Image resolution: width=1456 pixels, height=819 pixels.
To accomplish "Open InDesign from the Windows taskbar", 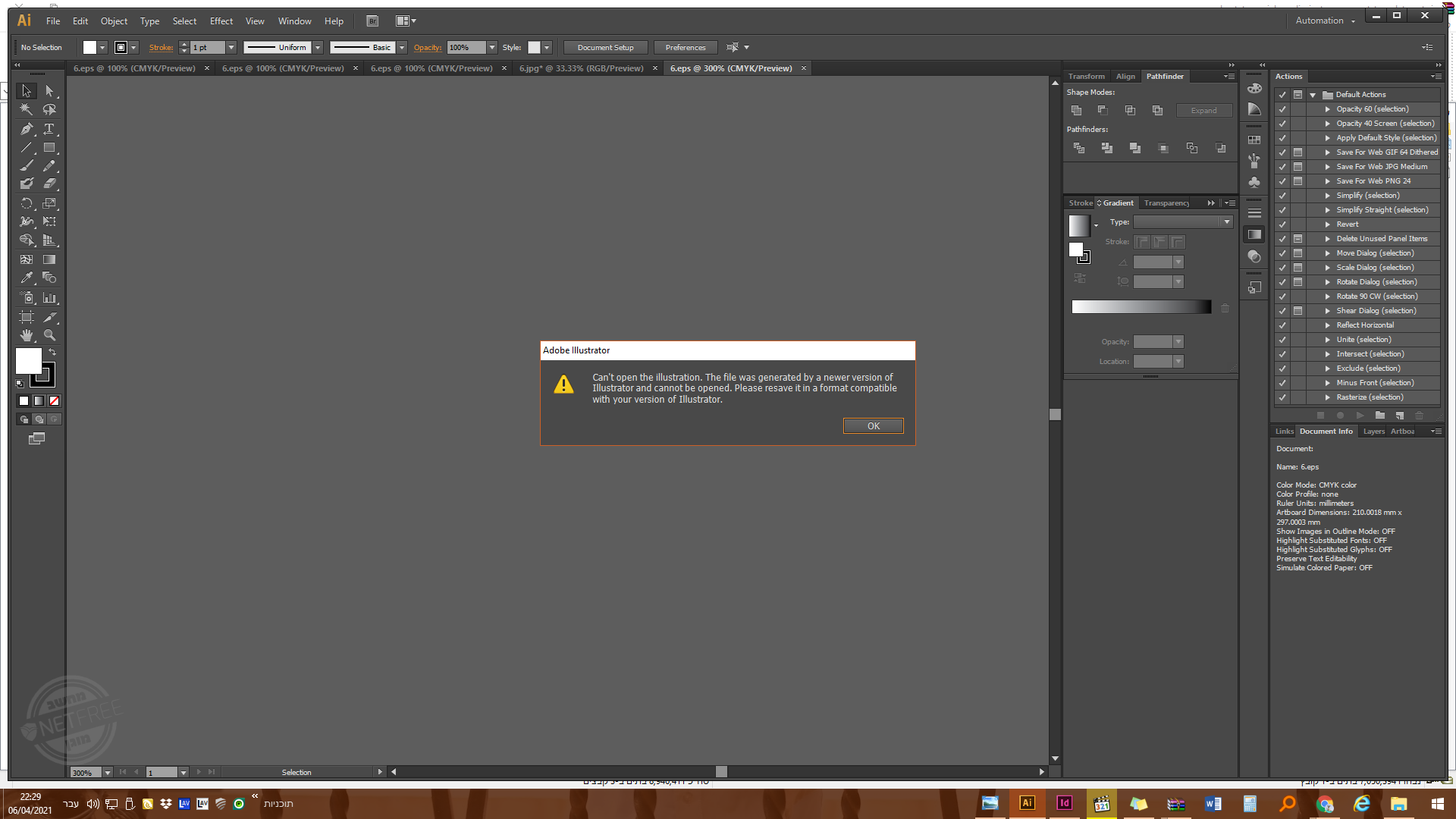I will 1064,804.
